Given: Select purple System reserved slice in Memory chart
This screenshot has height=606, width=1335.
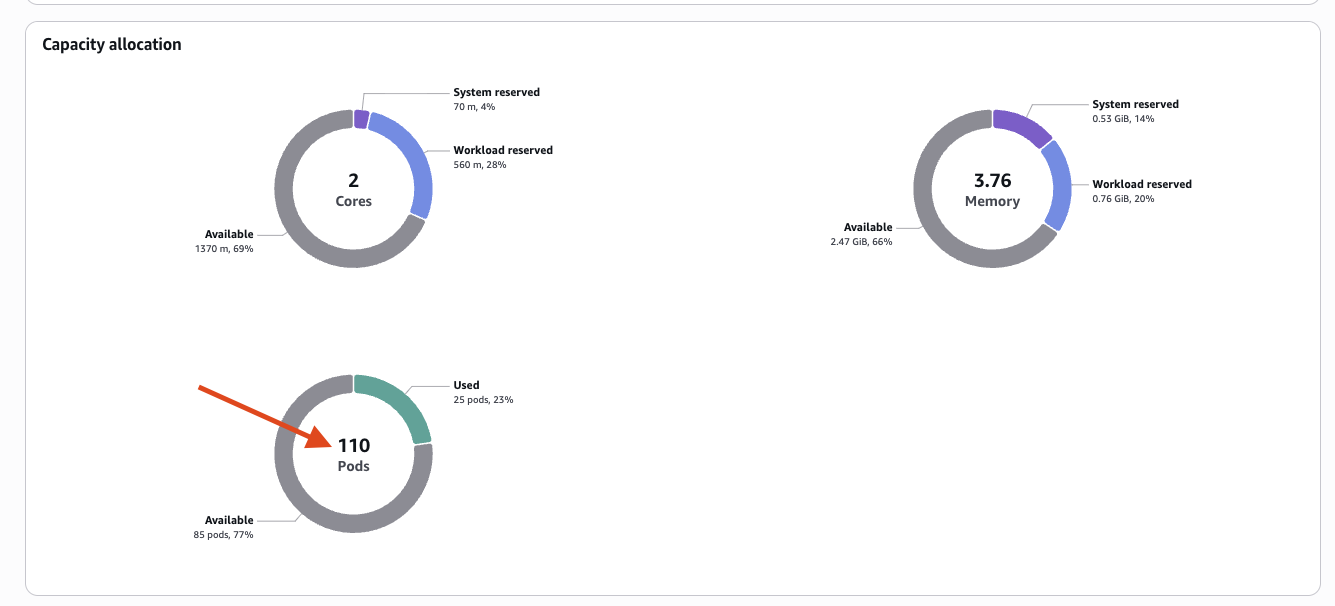Looking at the screenshot, I should [x=1022, y=127].
